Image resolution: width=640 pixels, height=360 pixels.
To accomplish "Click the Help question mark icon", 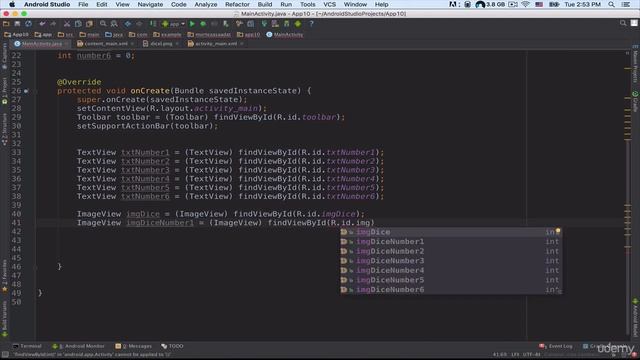I will pyautogui.click(x=311, y=24).
